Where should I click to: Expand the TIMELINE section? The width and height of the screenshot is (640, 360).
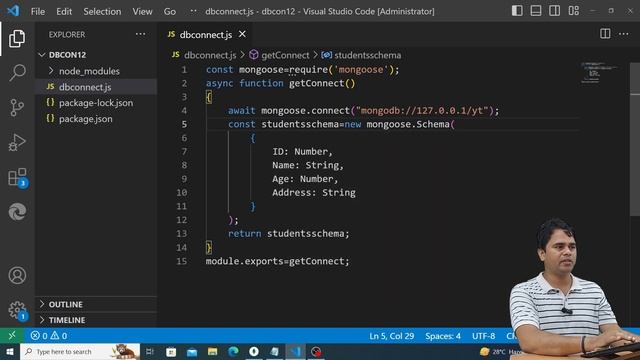tap(67, 320)
